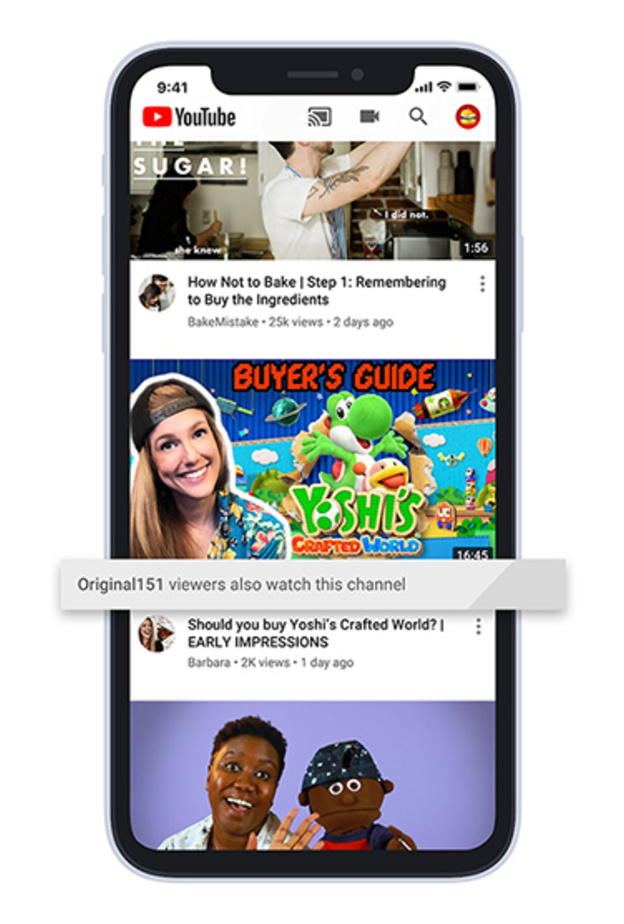Open the account profile avatar

point(468,117)
